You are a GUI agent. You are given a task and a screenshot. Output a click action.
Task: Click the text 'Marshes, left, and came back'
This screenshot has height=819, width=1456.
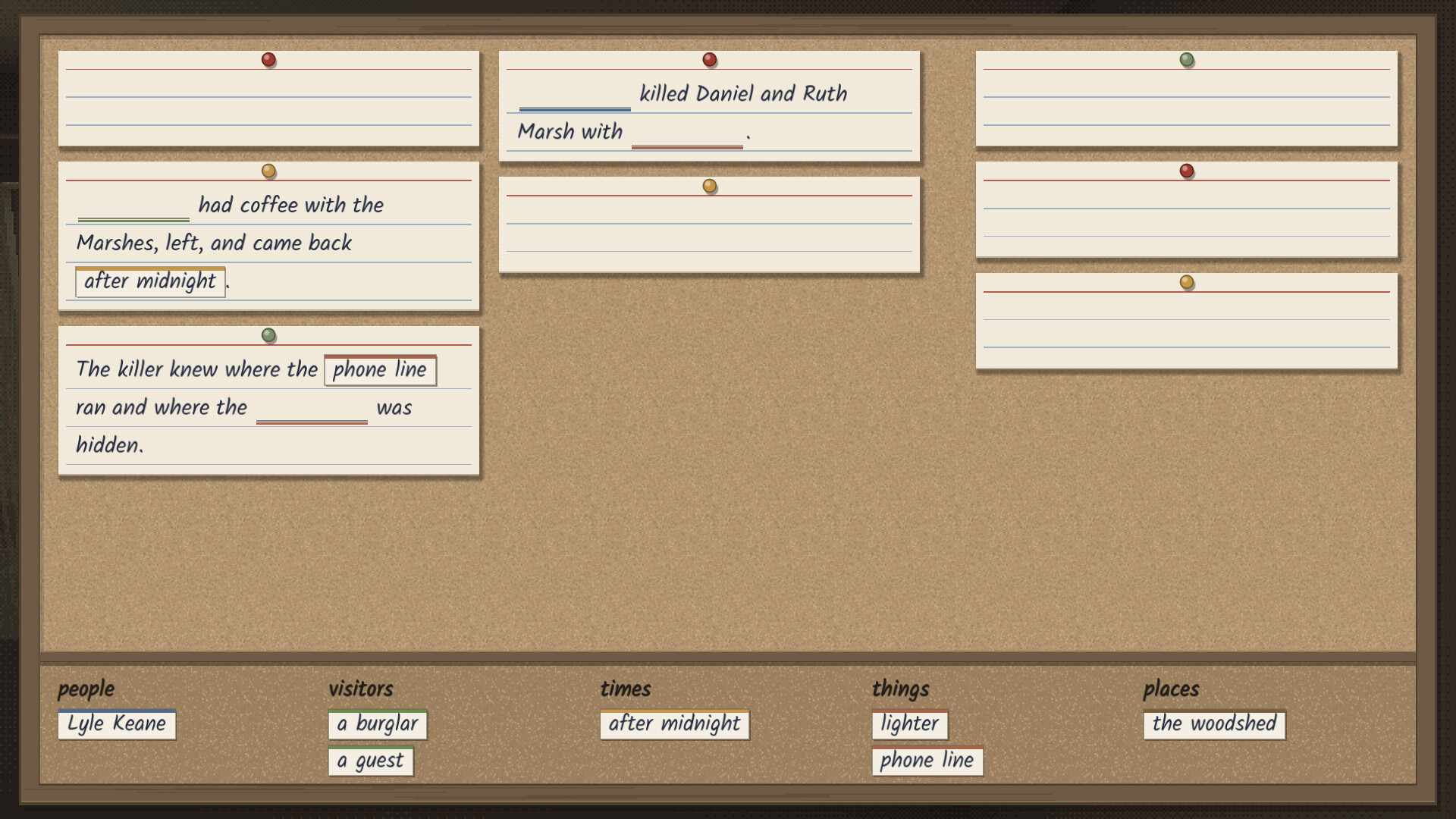pyautogui.click(x=214, y=243)
